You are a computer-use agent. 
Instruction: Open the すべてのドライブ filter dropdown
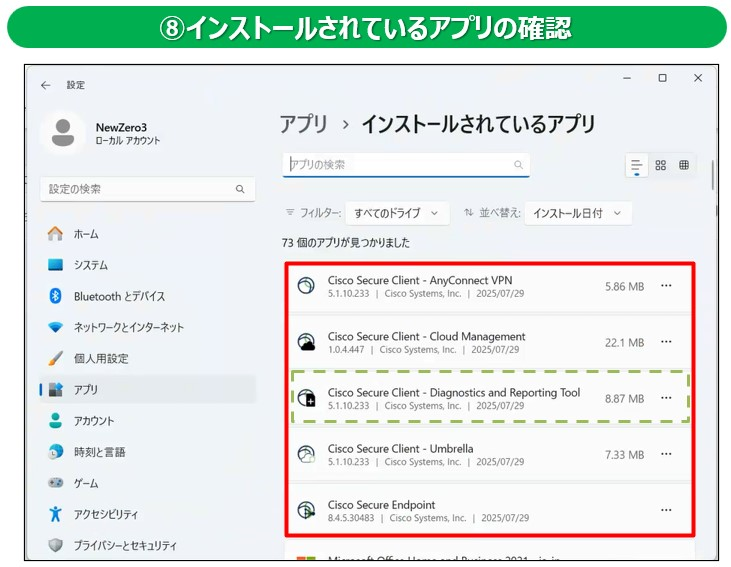pos(397,213)
